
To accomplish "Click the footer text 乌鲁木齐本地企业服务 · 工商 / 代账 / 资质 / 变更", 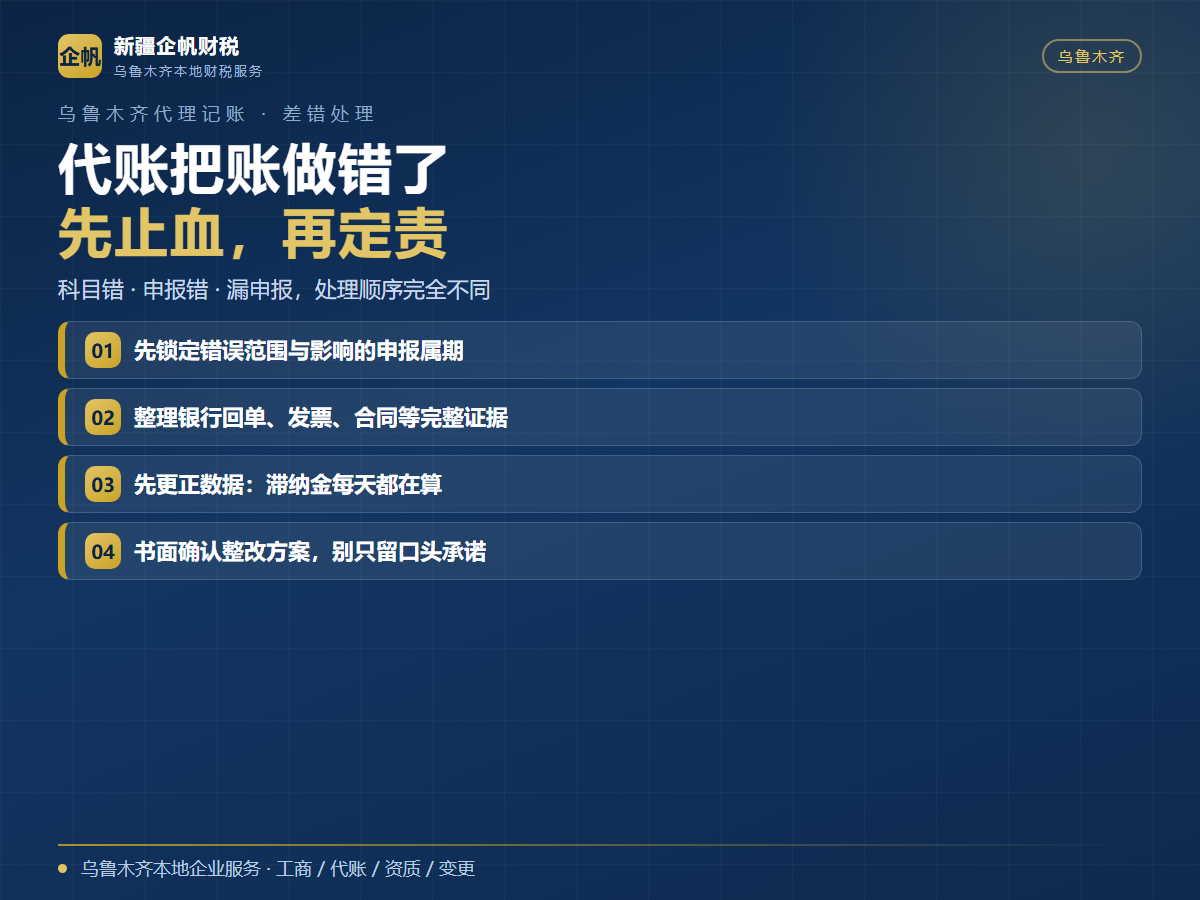I will [x=278, y=869].
